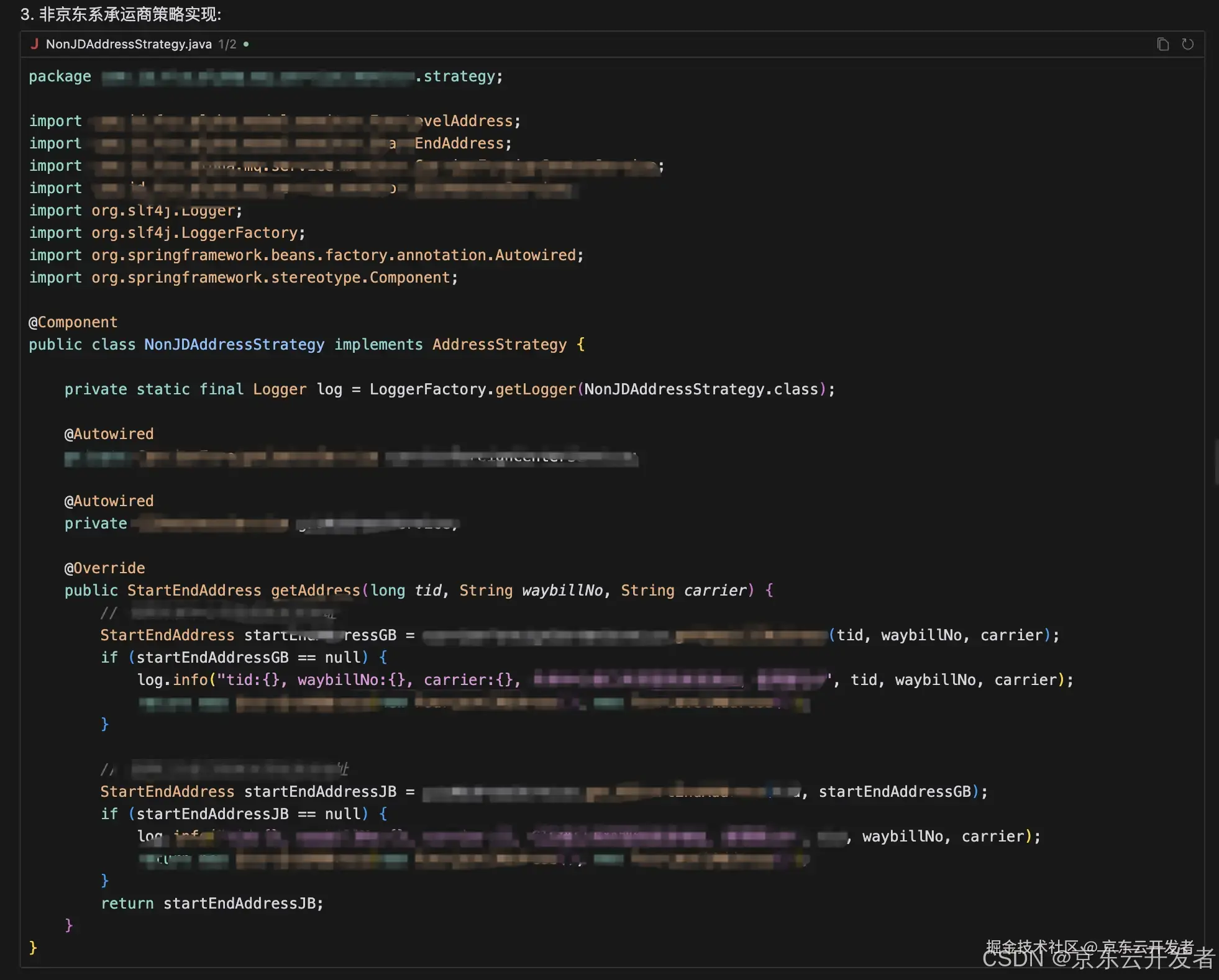
Task: Click the copy code icon in the file header
Action: click(1163, 44)
